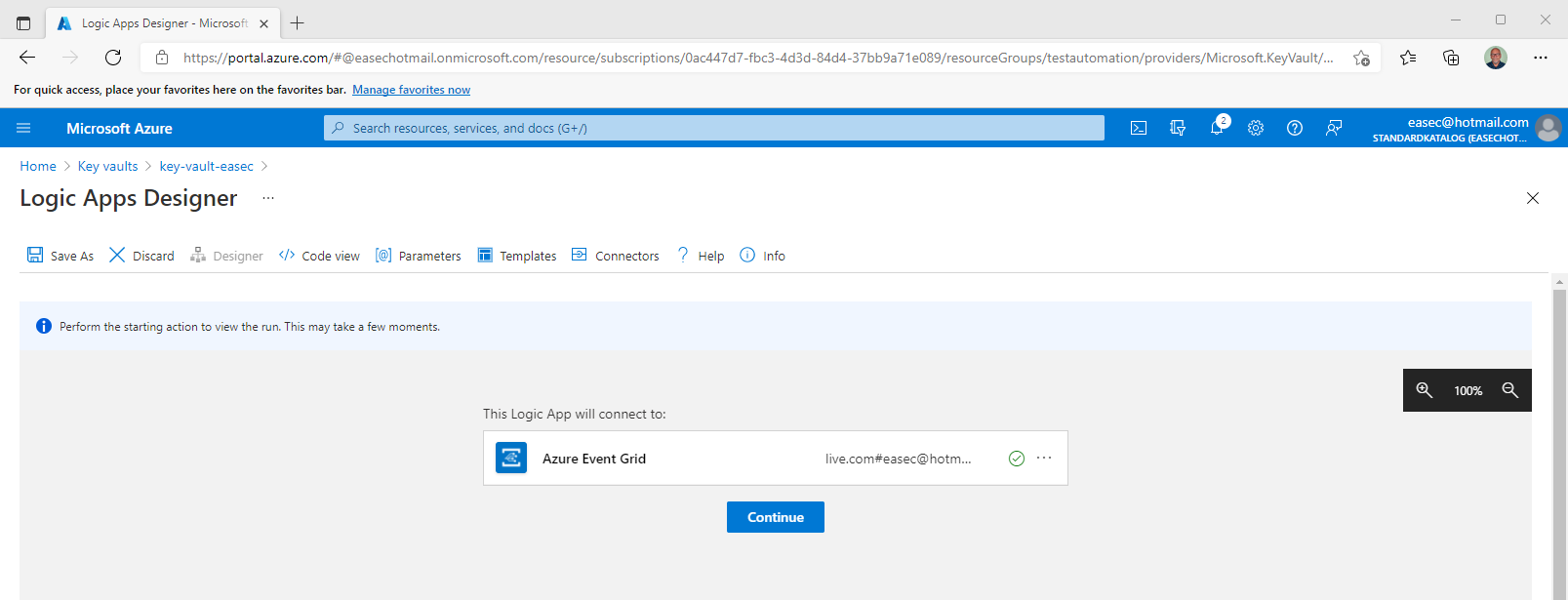
Task: Click the help question mark in header
Action: pyautogui.click(x=1295, y=128)
